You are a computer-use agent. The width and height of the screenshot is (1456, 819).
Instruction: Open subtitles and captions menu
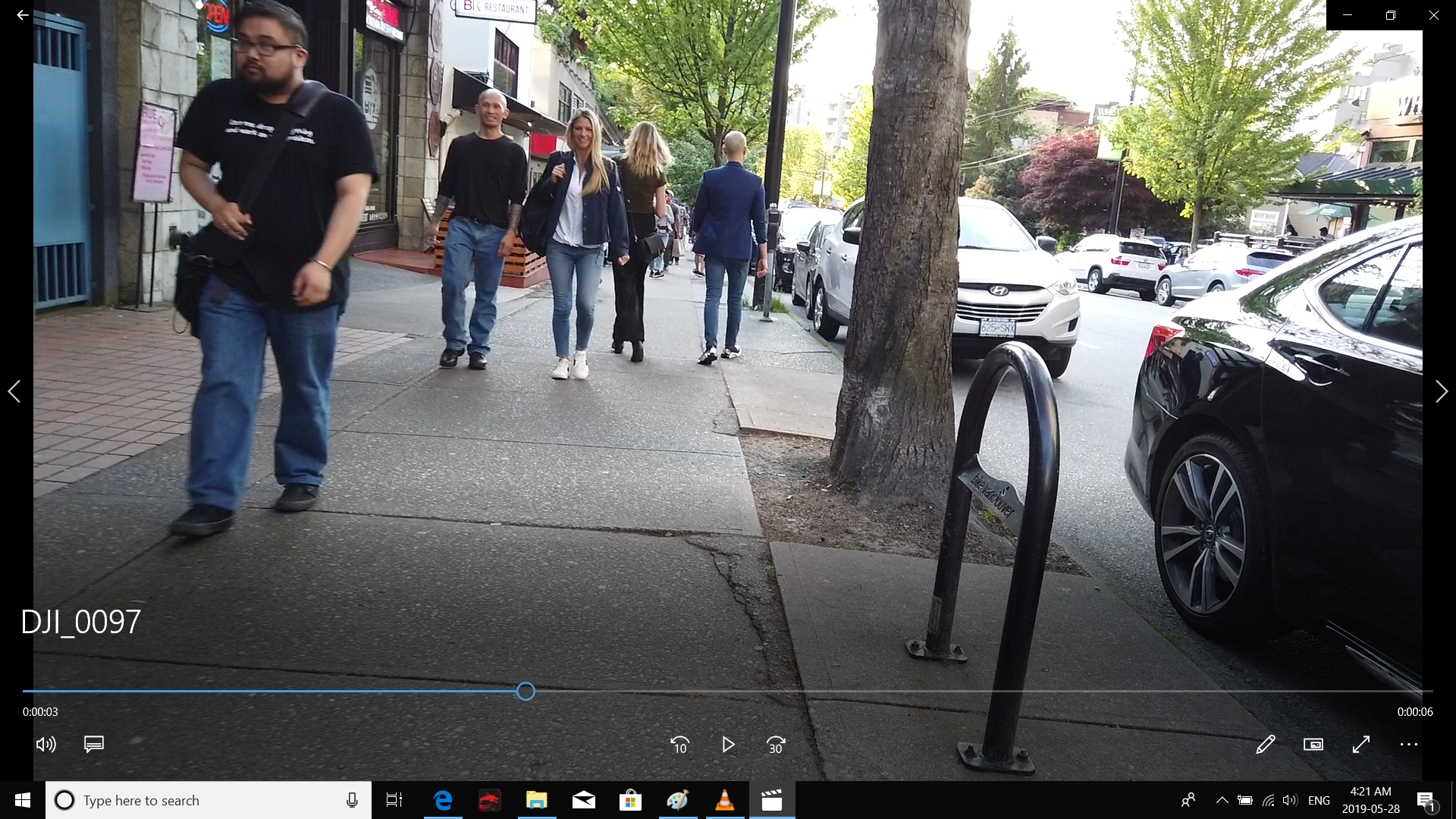[94, 745]
